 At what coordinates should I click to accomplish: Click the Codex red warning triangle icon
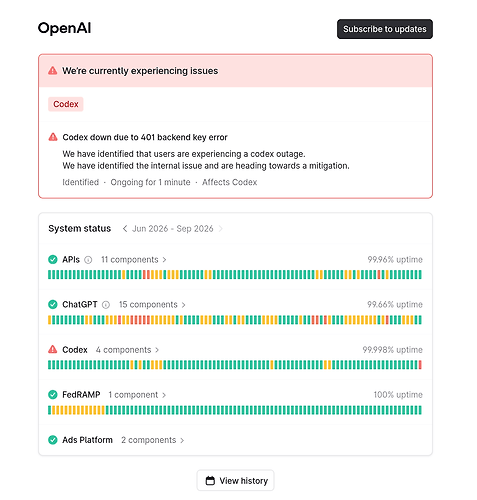(x=53, y=349)
